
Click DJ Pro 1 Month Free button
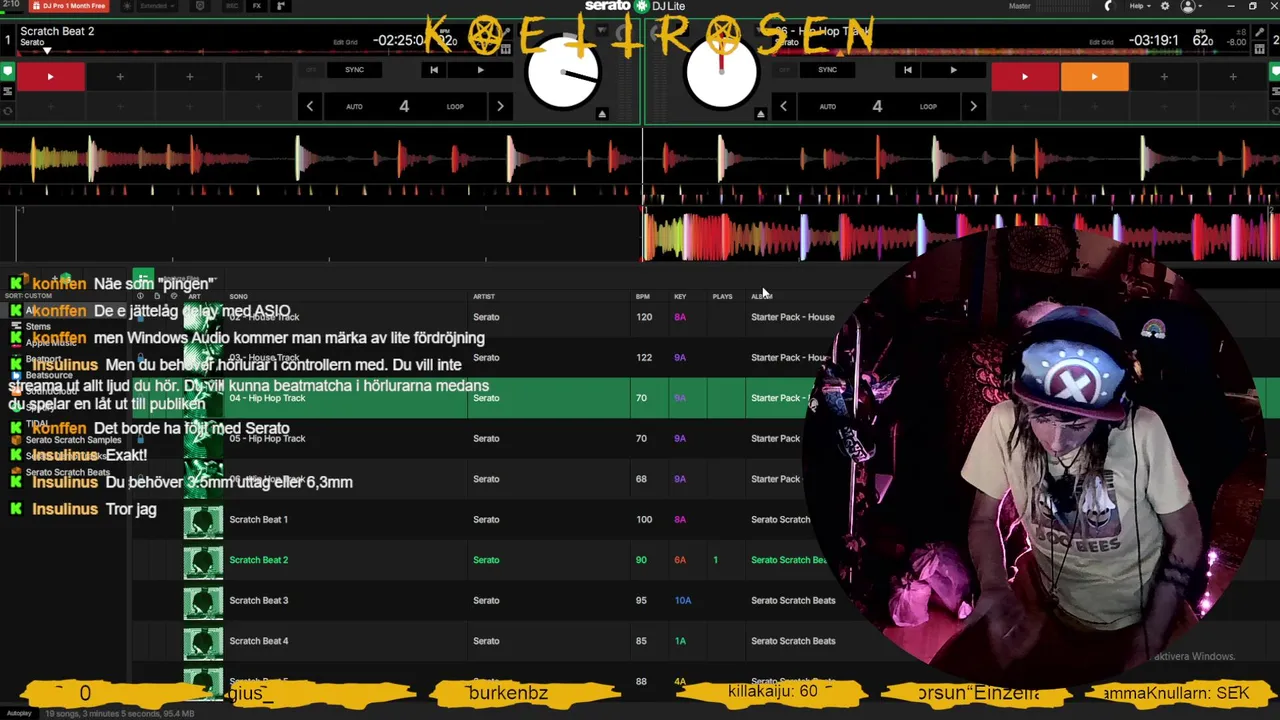click(x=69, y=6)
